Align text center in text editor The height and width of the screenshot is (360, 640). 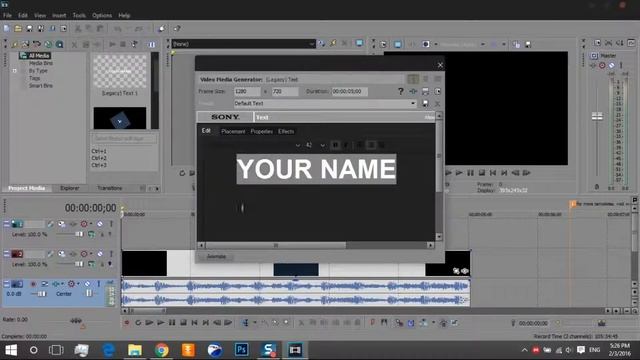point(371,145)
